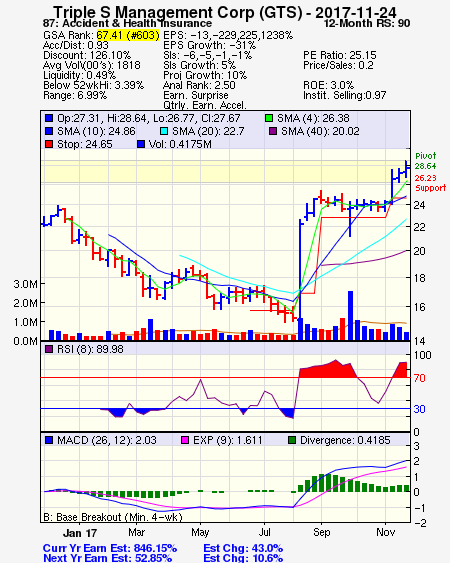The image size is (450, 563).
Task: Click the magenta EXP (9) legend swatch
Action: tap(185, 440)
